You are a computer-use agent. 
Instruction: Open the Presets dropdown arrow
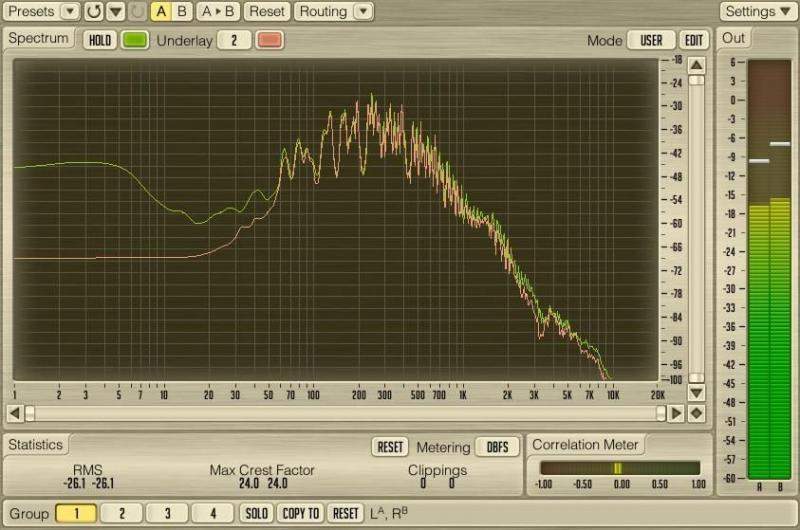point(69,12)
